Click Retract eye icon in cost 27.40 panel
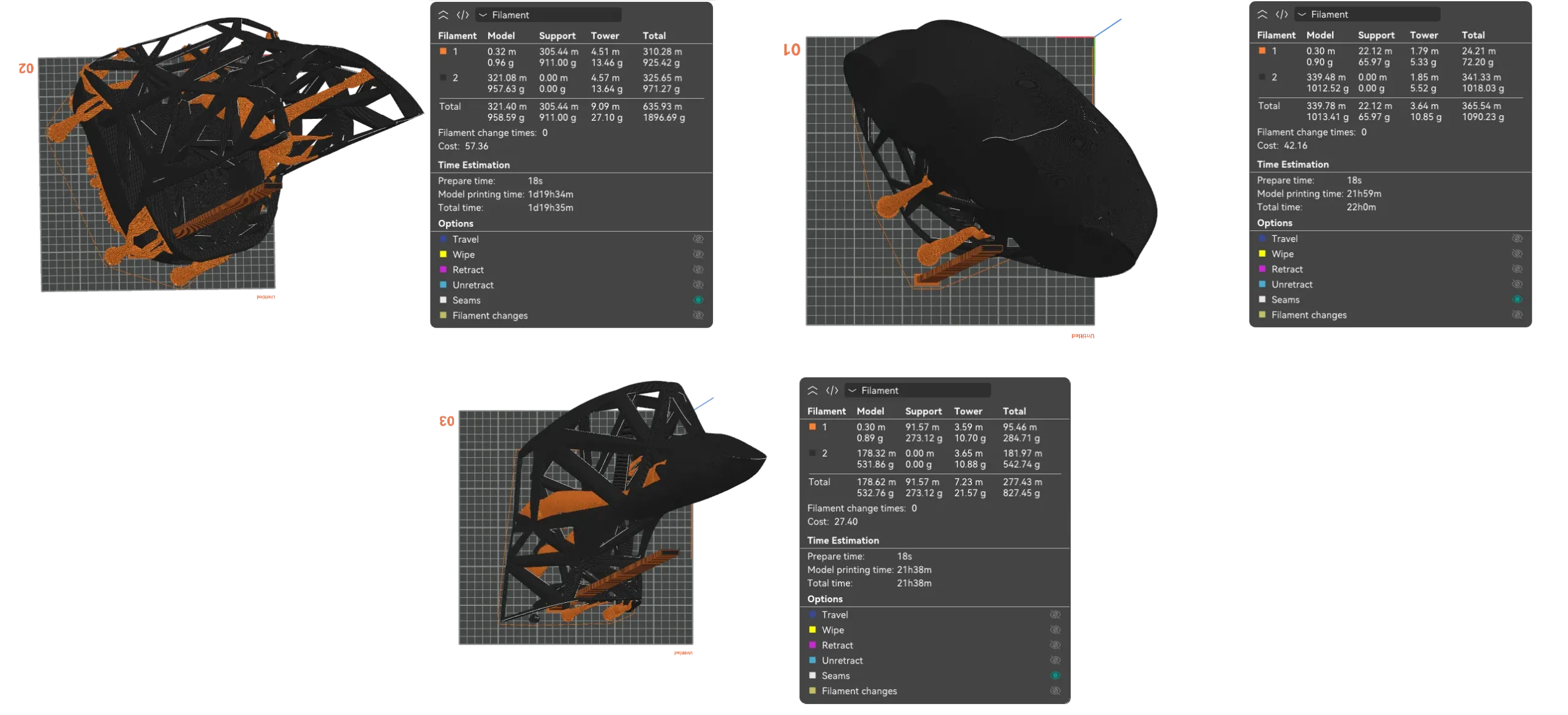 [x=1055, y=645]
